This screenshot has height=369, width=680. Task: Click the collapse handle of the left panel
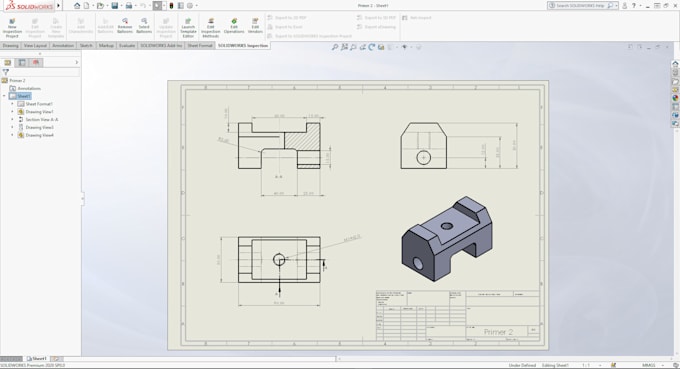click(x=82, y=199)
